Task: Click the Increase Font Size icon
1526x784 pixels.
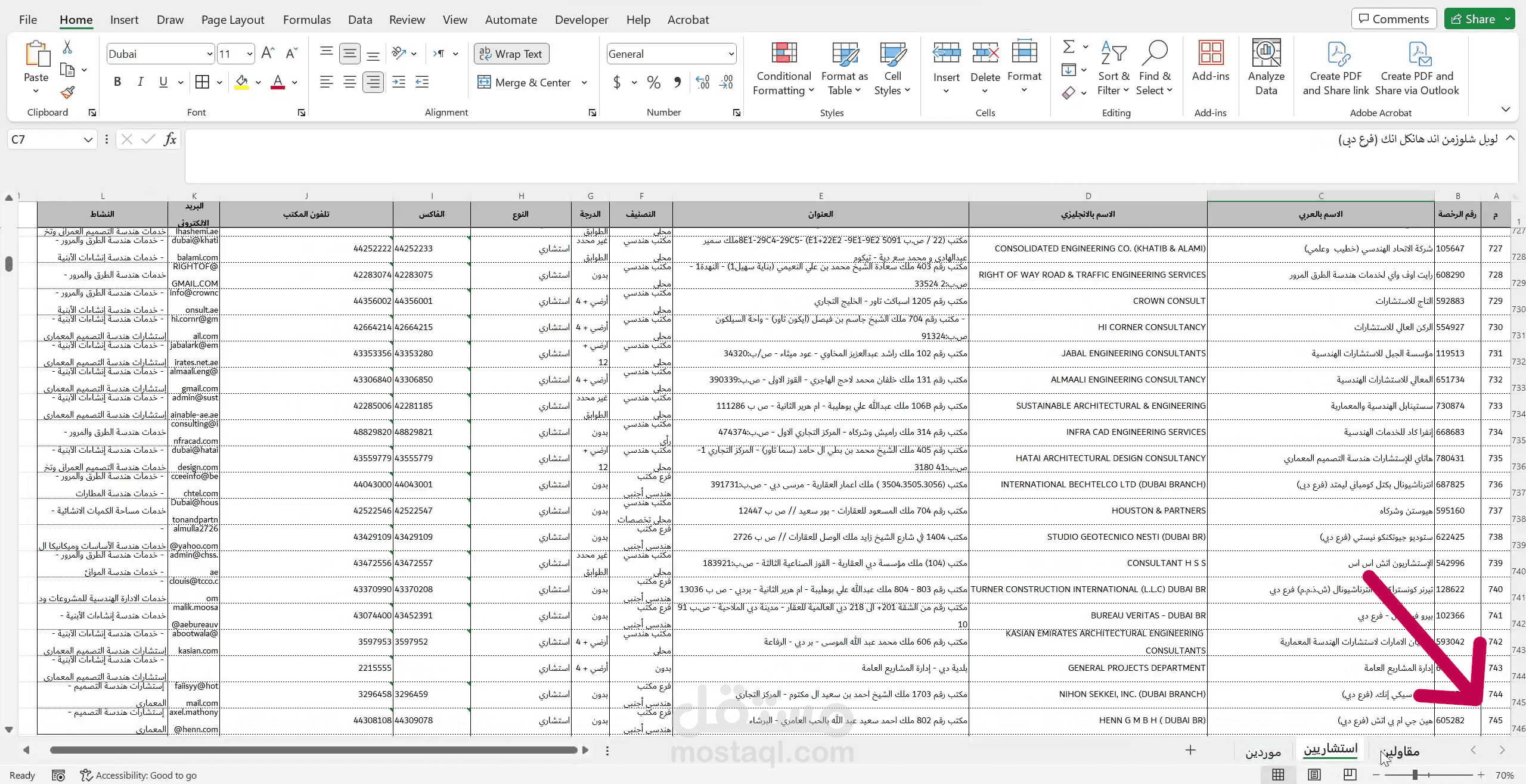Action: click(268, 54)
